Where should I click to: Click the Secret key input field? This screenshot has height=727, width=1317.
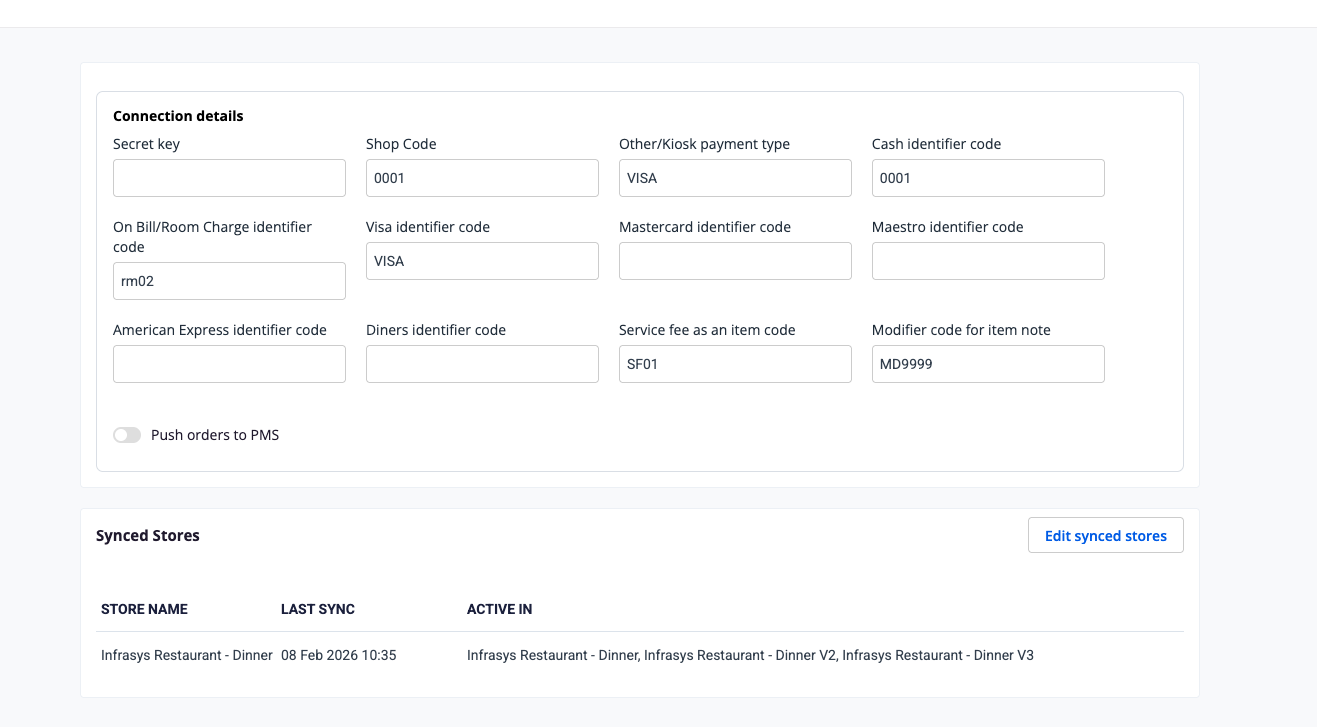click(229, 178)
